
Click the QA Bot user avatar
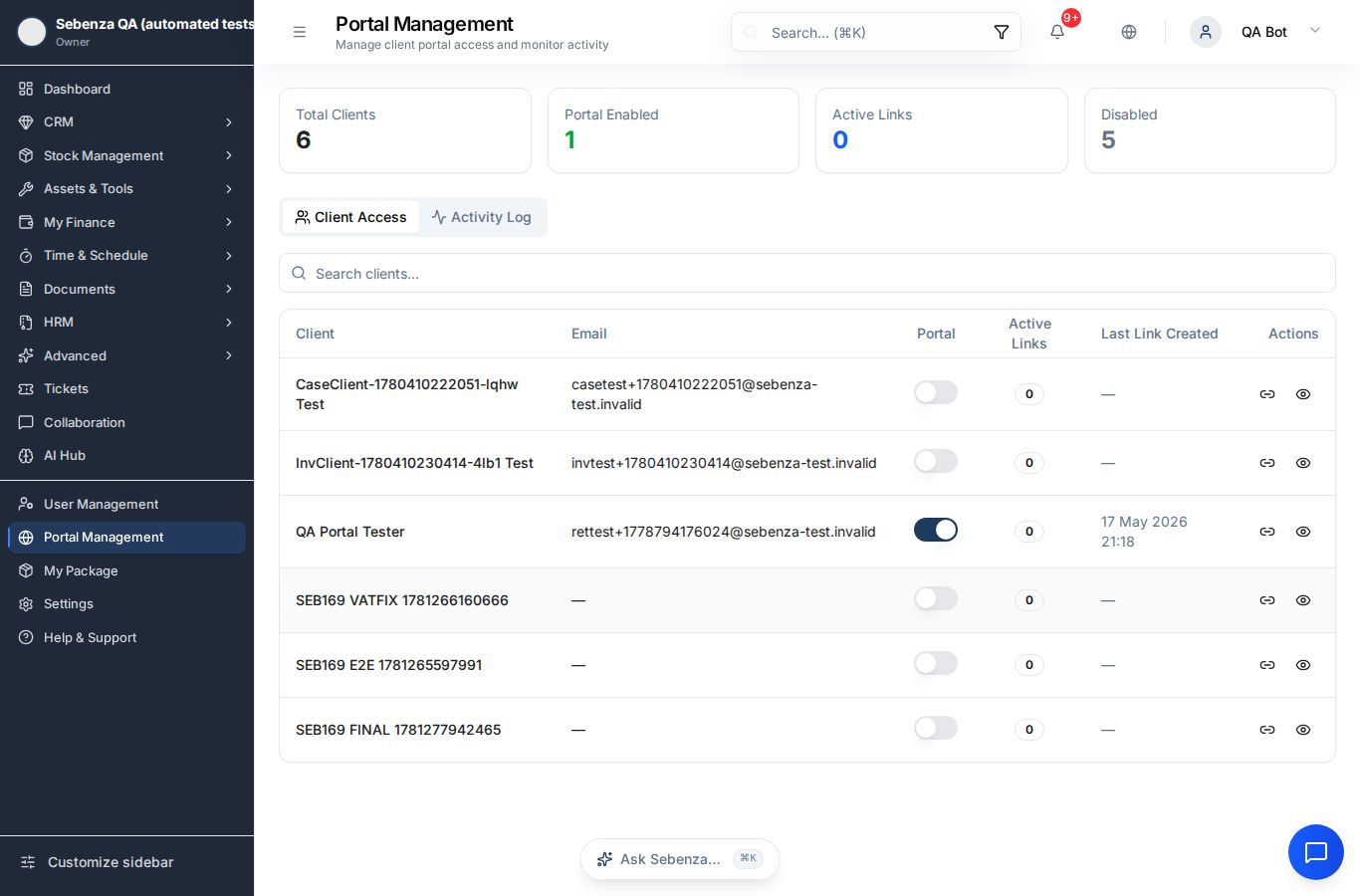1206,32
